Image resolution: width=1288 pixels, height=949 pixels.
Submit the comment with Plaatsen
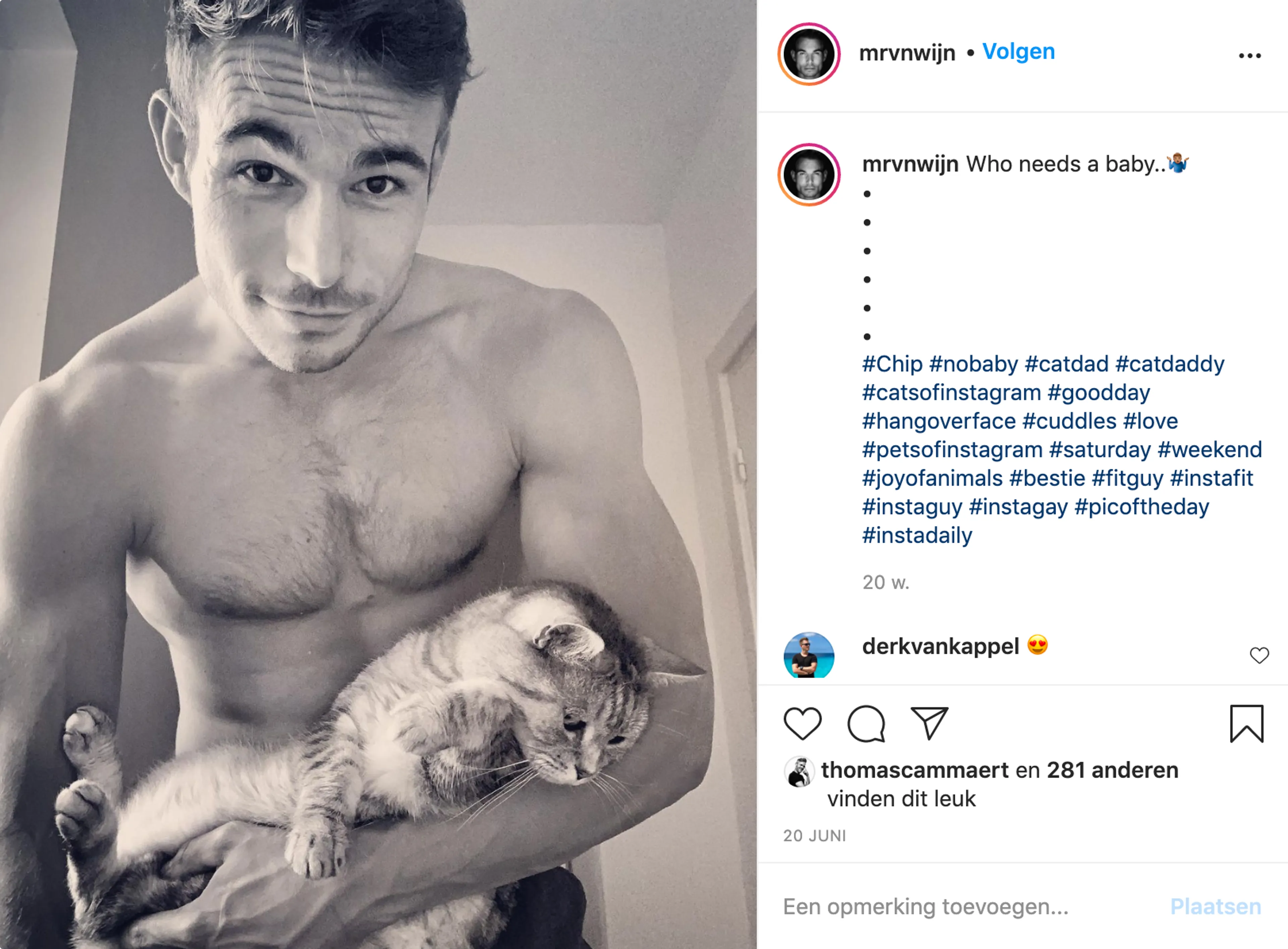[1216, 906]
